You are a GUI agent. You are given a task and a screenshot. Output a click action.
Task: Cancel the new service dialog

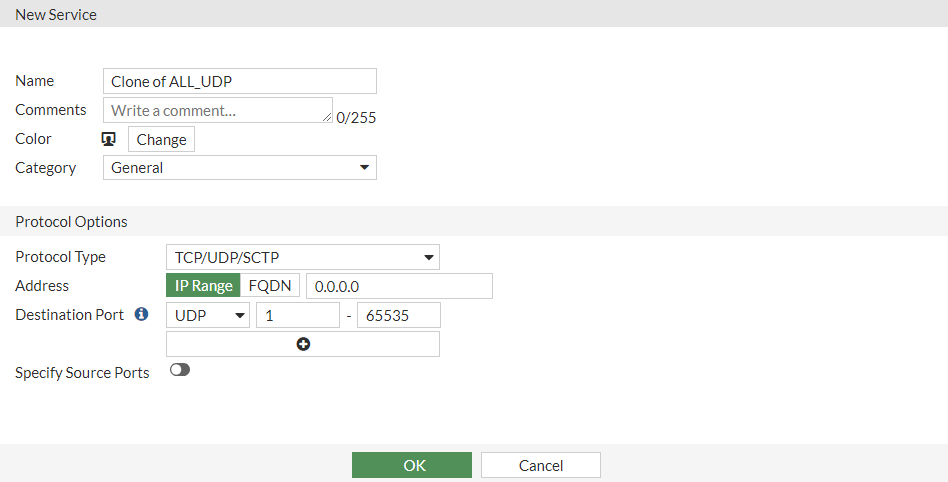(541, 465)
